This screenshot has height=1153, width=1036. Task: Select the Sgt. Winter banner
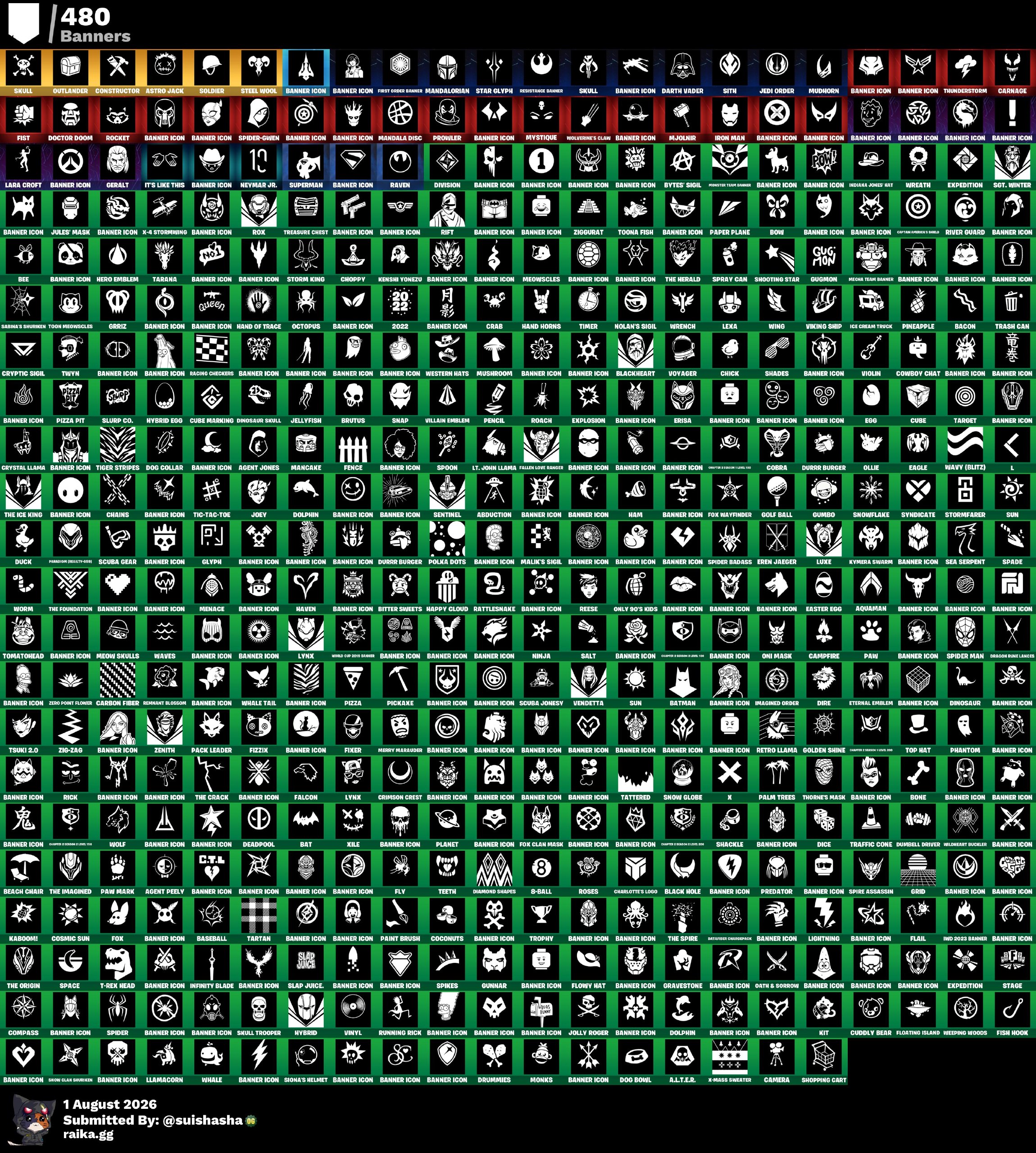point(1012,167)
